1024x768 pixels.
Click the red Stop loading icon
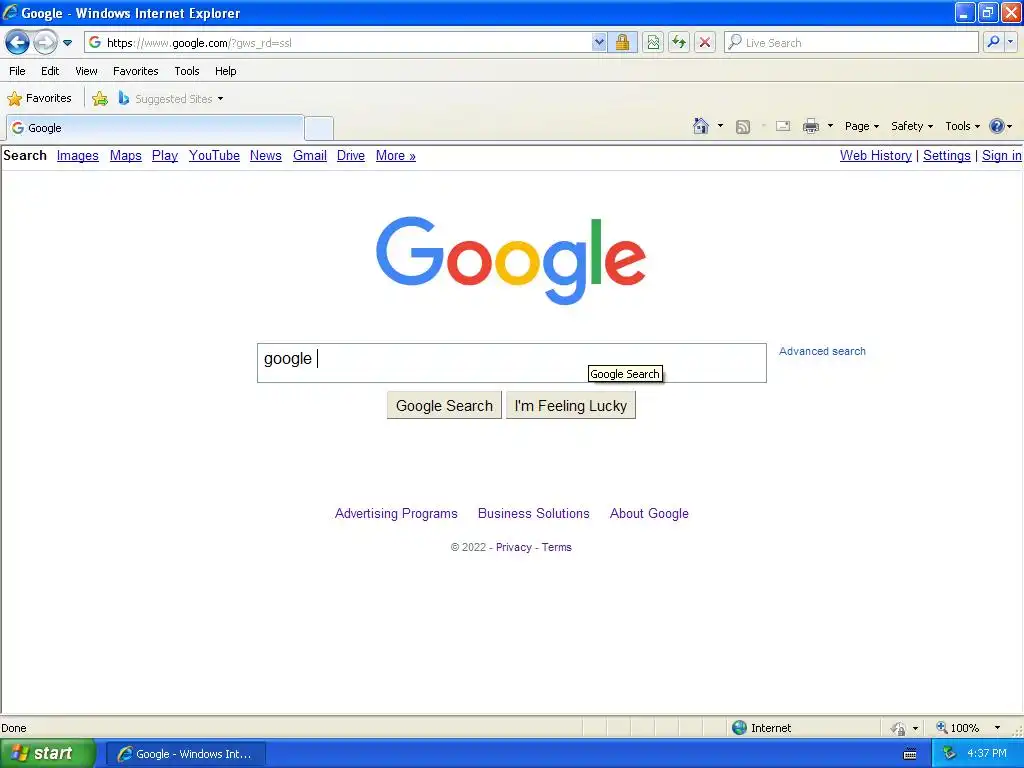[705, 42]
